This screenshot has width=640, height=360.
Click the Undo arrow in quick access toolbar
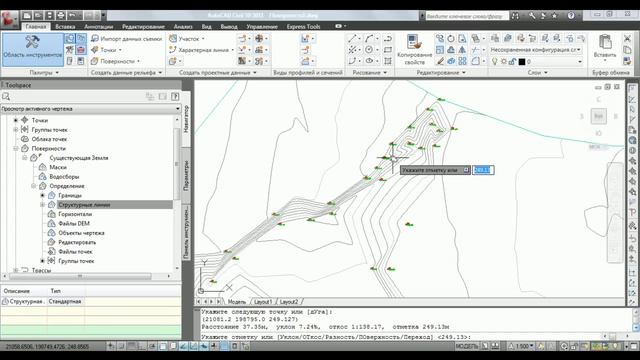click(x=72, y=16)
